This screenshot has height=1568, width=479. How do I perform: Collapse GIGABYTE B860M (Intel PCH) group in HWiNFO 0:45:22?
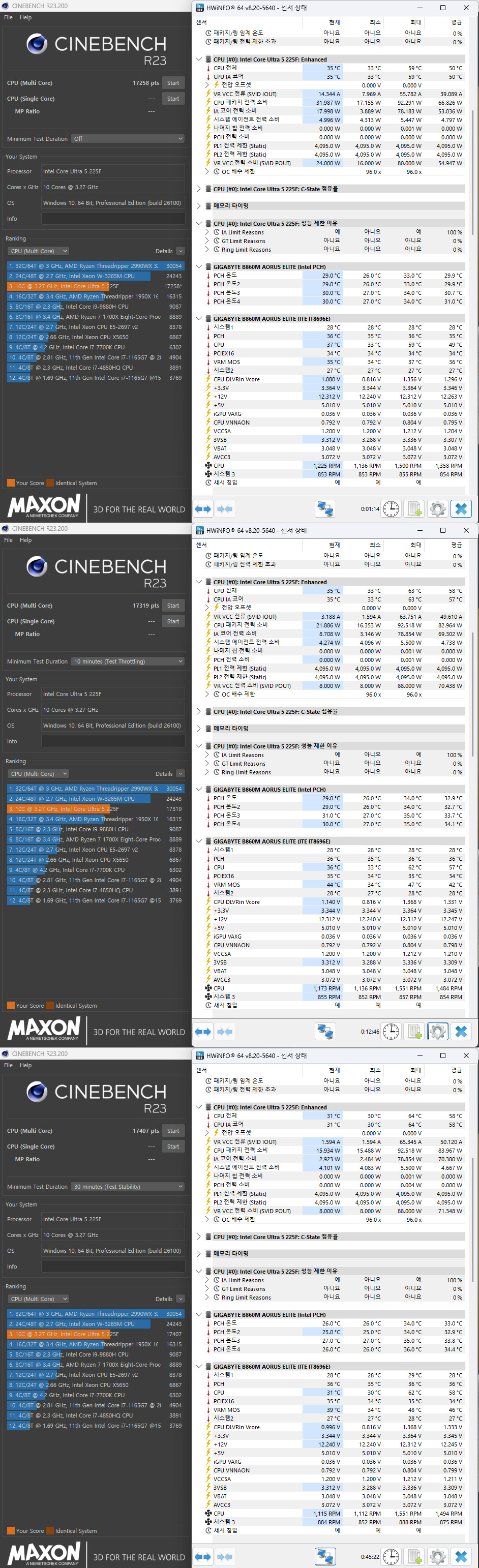tap(198, 1315)
